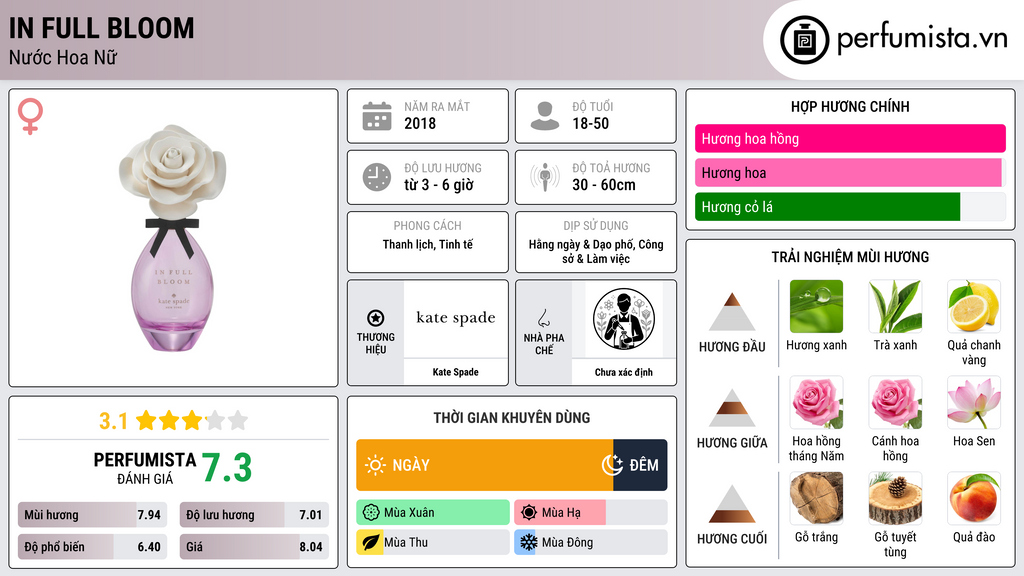
Task: Click the Hương hoa hồng accord bar
Action: [850, 138]
